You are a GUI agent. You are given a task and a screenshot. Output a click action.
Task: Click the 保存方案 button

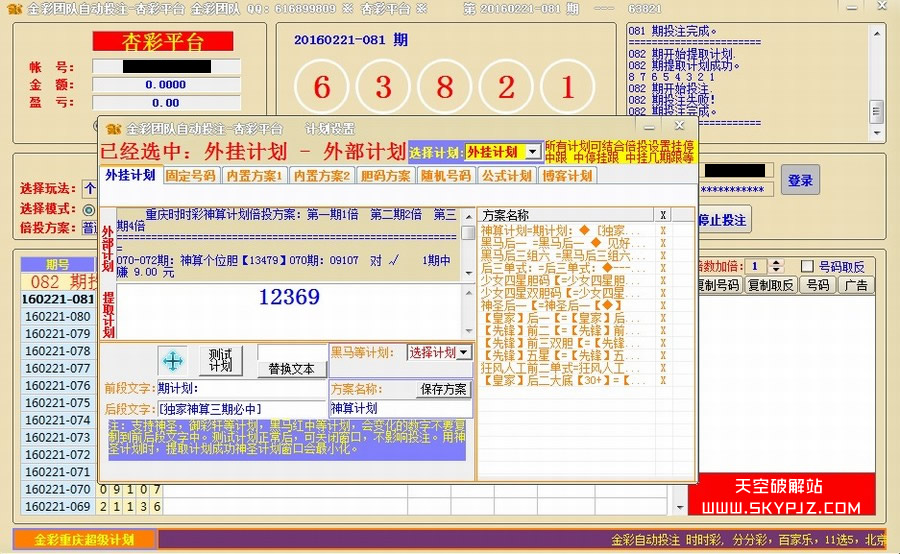click(444, 389)
